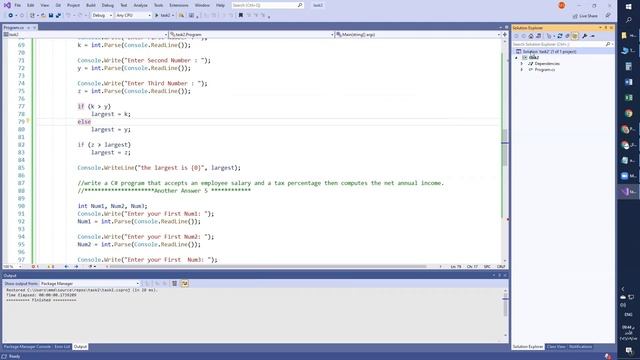This screenshot has width=640, height=360.
Task: Open the Debug configuration dropdown
Action: (102, 16)
